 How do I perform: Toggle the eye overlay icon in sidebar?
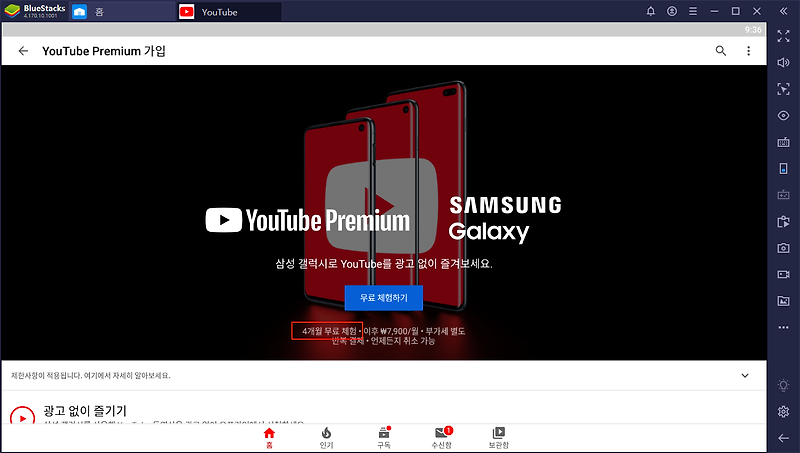coord(783,116)
